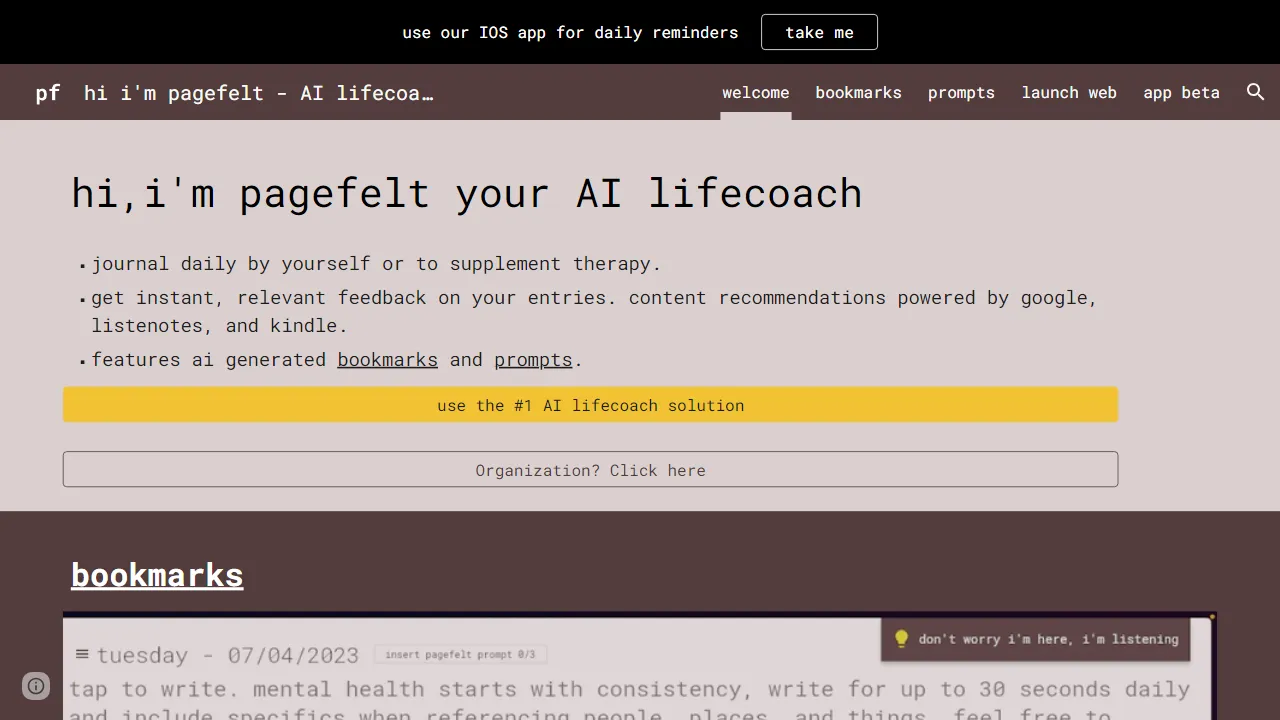Click the get instant, relevant feedback bullet
1280x720 pixels.
tap(595, 311)
